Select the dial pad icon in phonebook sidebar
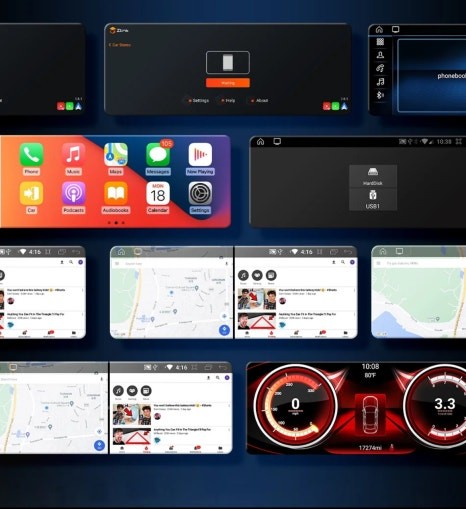The image size is (466, 509). [380, 42]
